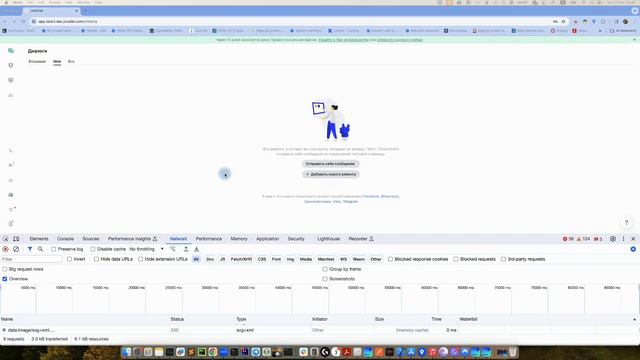This screenshot has width=640, height=360.
Task: Check Hide extension URLs
Action: click(x=140, y=259)
